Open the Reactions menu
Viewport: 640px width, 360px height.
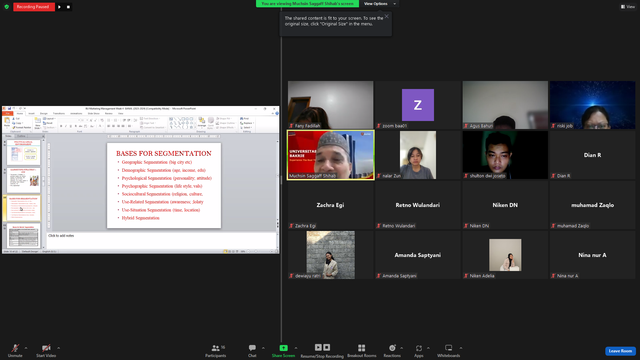[392, 350]
